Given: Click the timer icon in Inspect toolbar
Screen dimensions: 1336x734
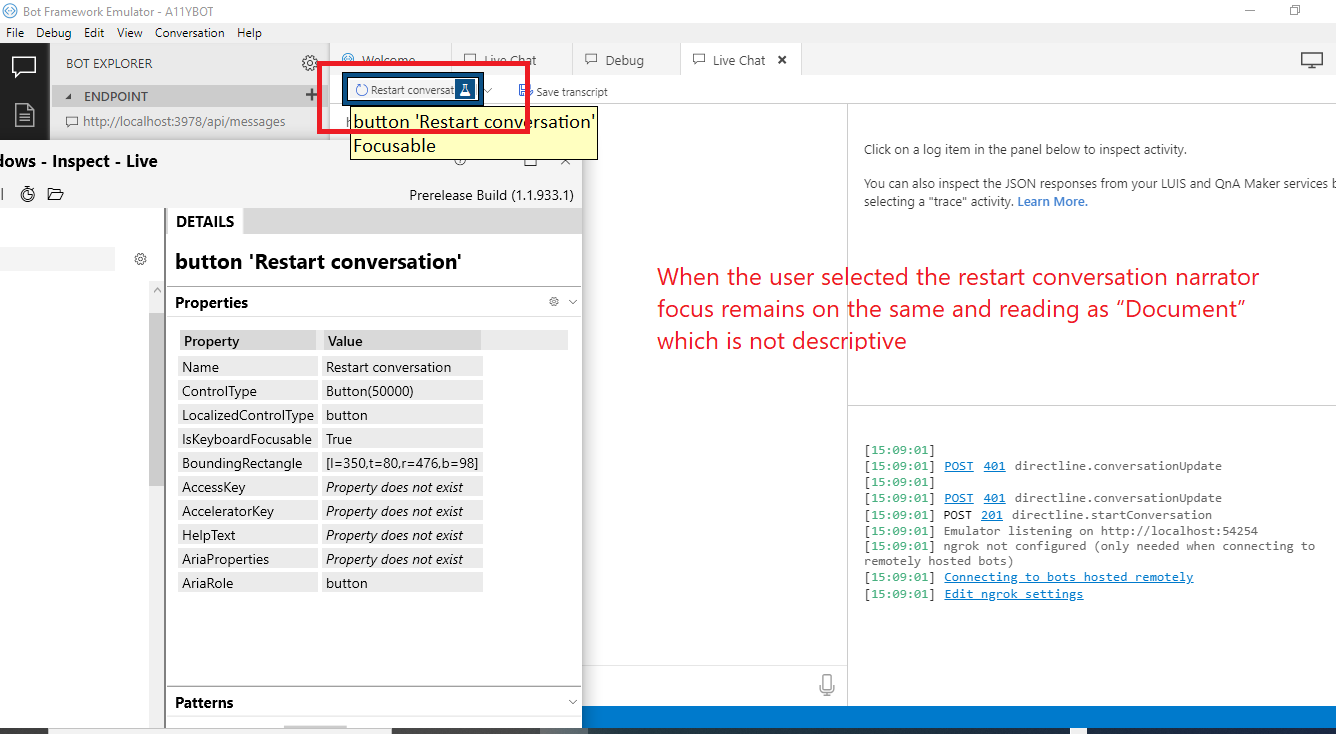Looking at the screenshot, I should [x=27, y=194].
